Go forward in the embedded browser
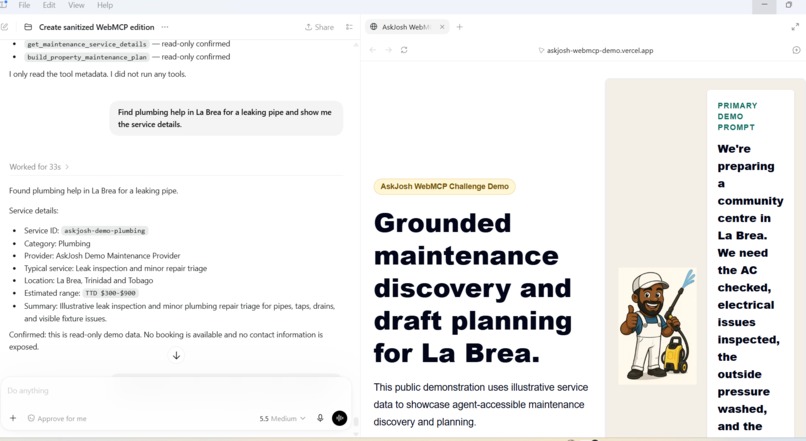 [389, 50]
